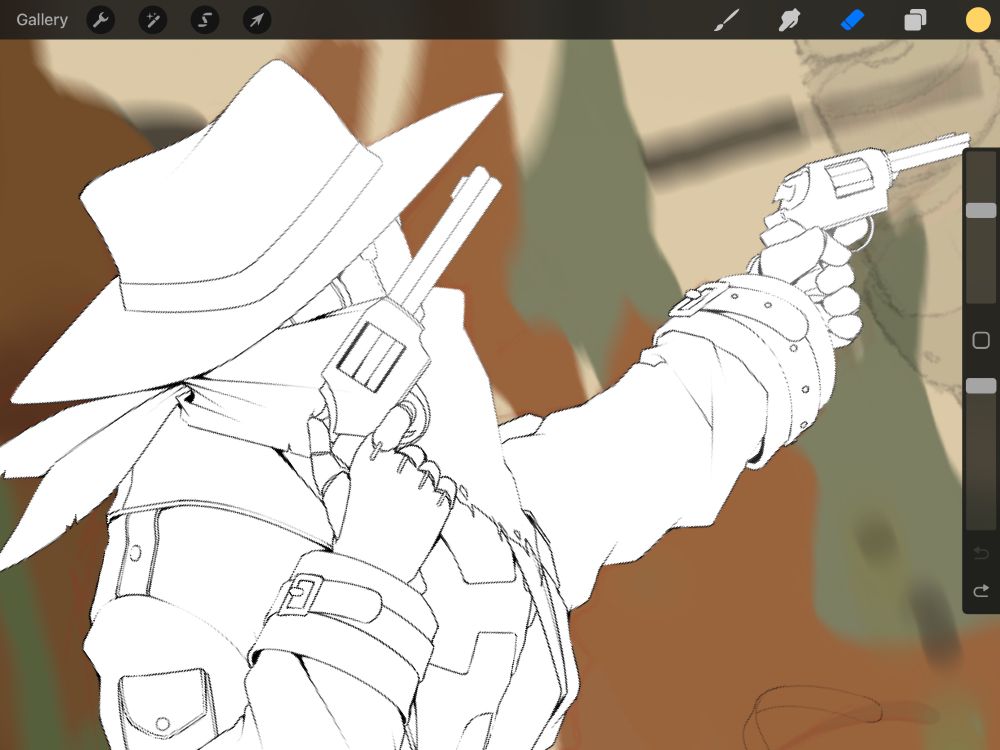Open the Adjustments menu

[152, 20]
